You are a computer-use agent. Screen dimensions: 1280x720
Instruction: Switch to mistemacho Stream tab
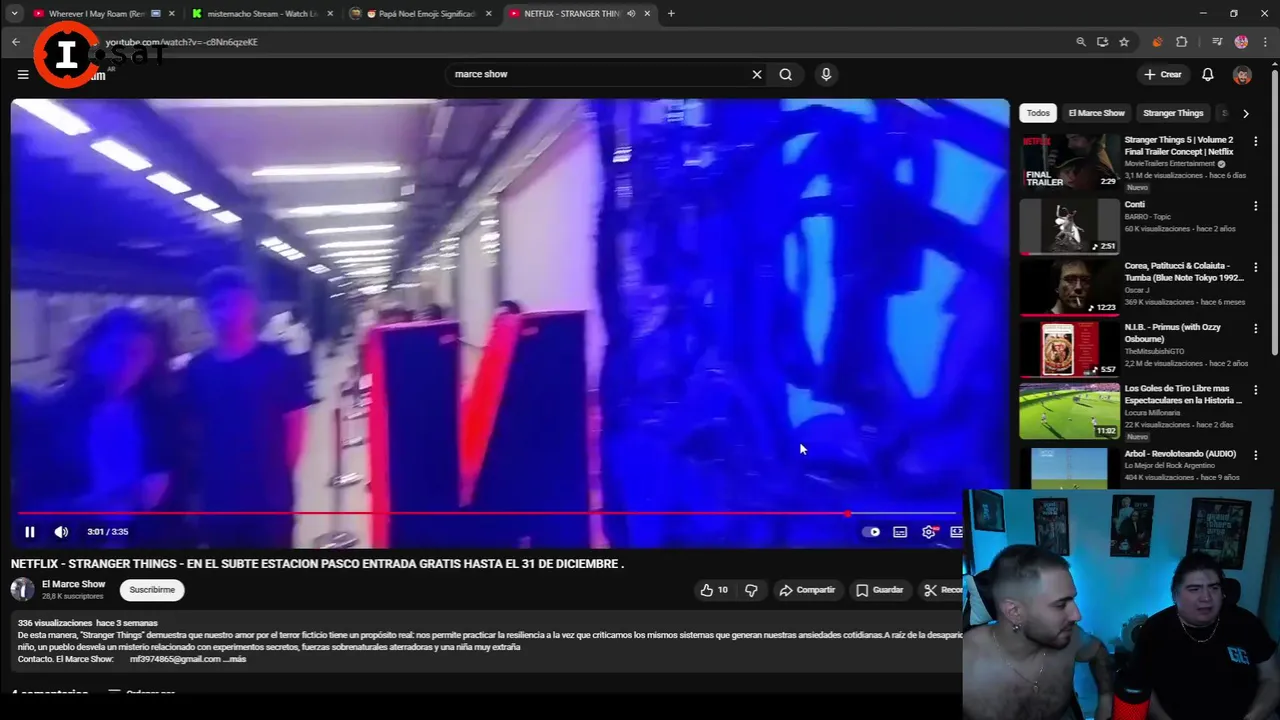262,14
